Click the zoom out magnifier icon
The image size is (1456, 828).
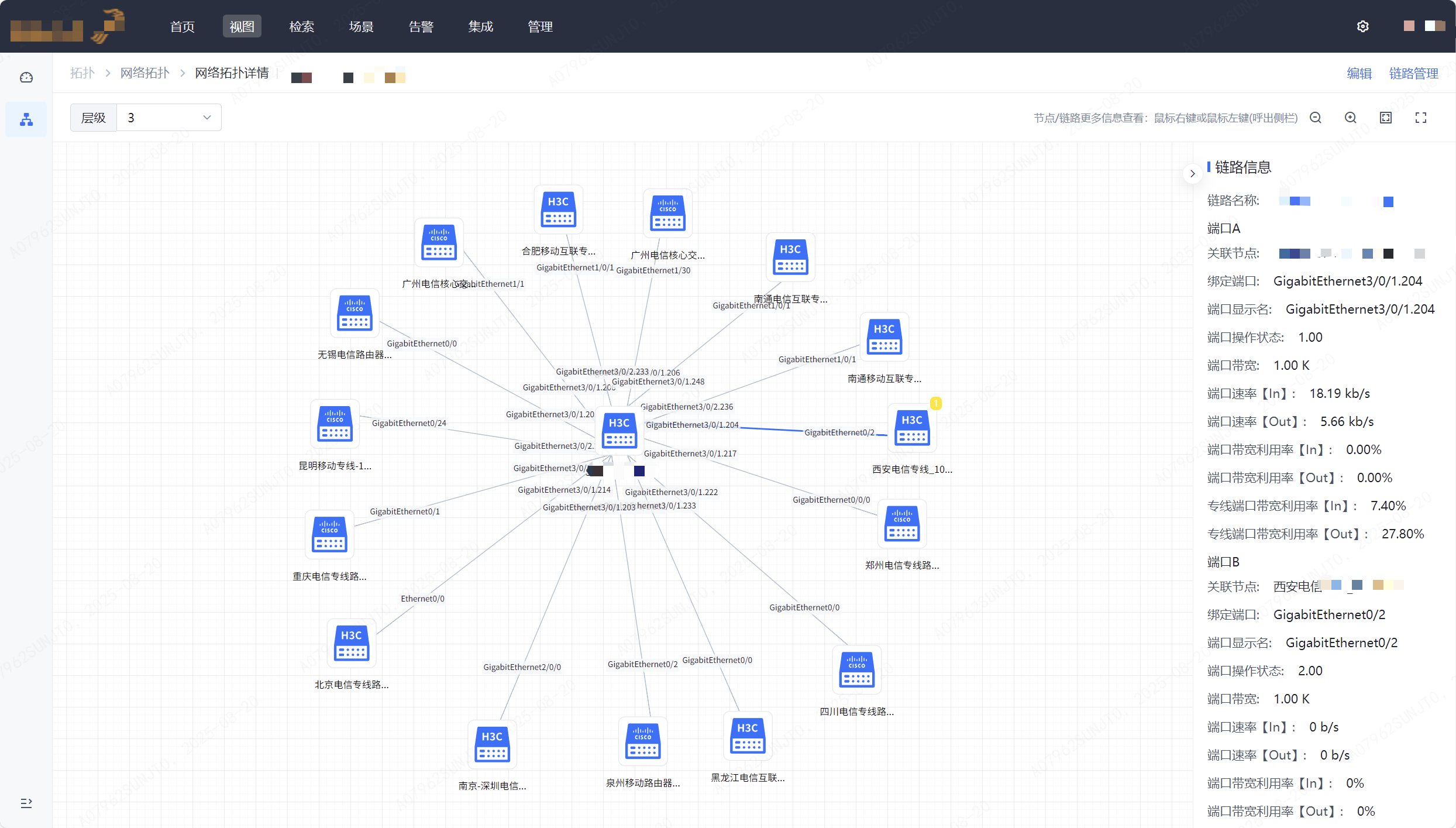[1316, 118]
